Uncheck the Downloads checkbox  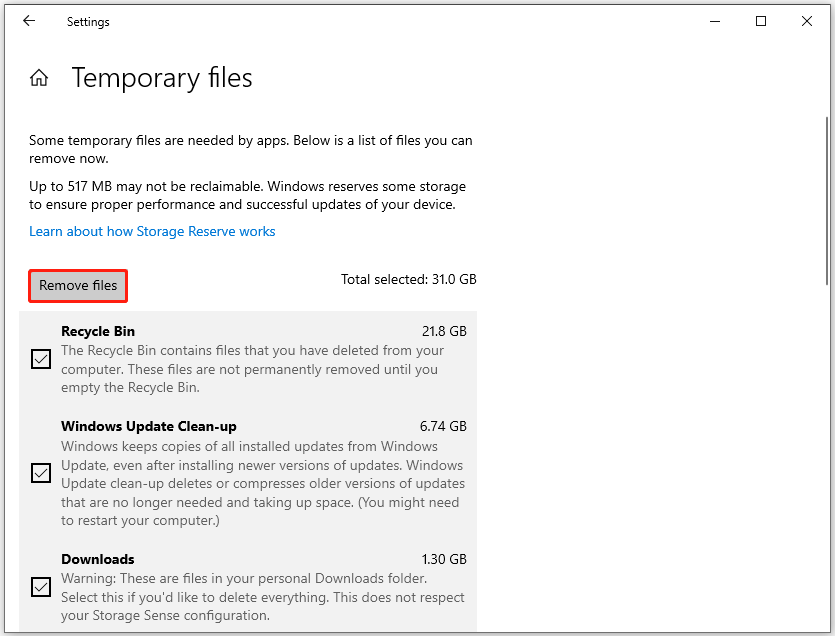coord(40,587)
